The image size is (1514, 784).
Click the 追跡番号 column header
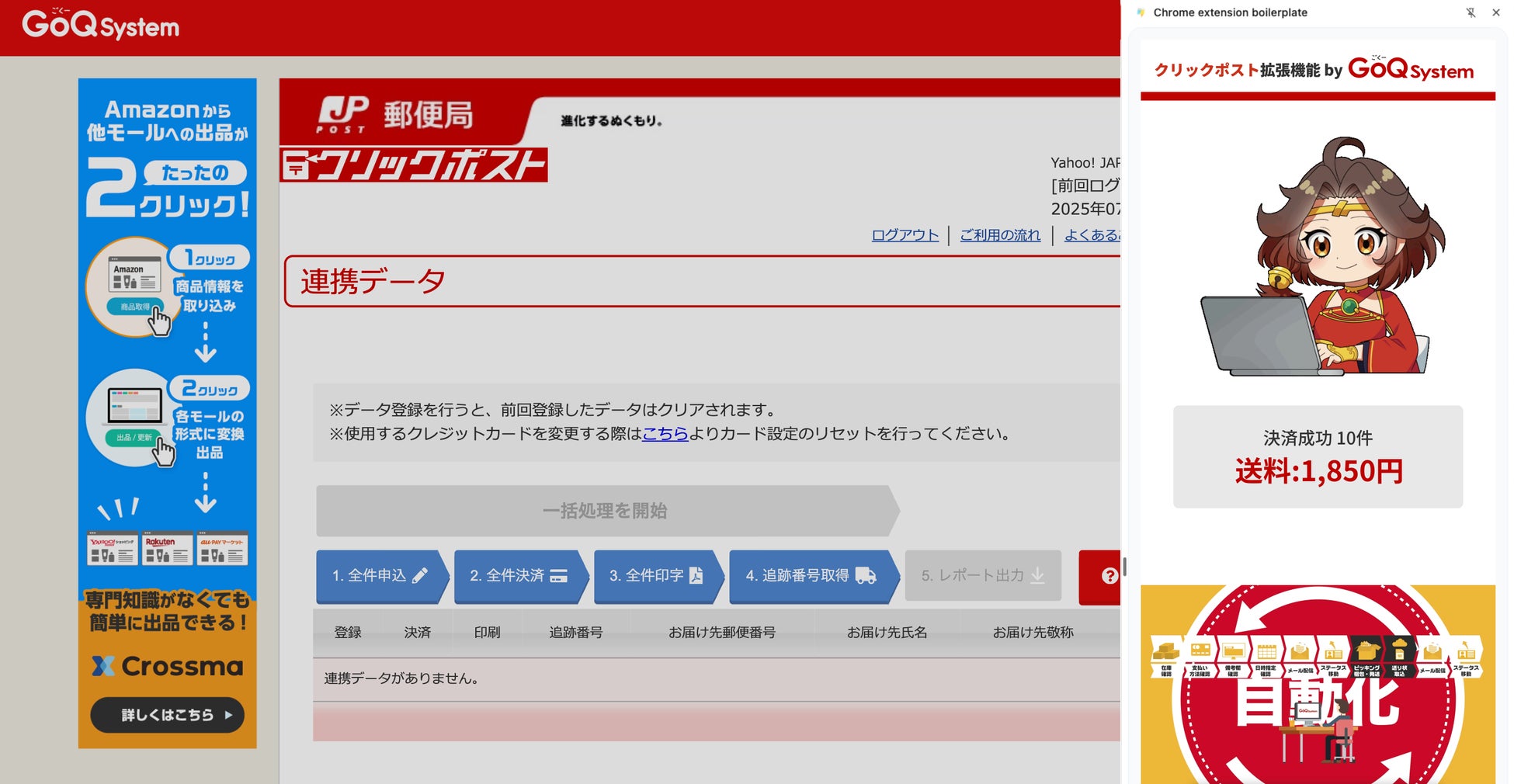(576, 633)
